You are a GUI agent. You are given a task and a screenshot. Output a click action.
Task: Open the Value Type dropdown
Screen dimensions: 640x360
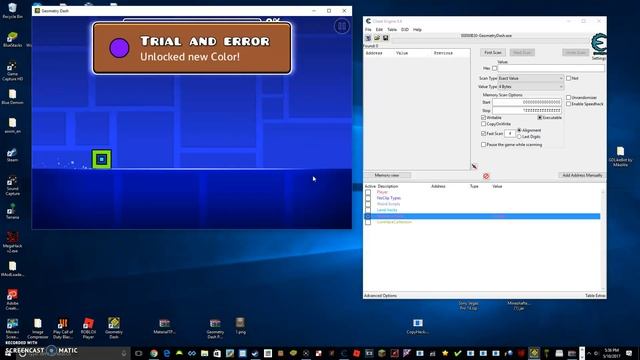pyautogui.click(x=531, y=87)
